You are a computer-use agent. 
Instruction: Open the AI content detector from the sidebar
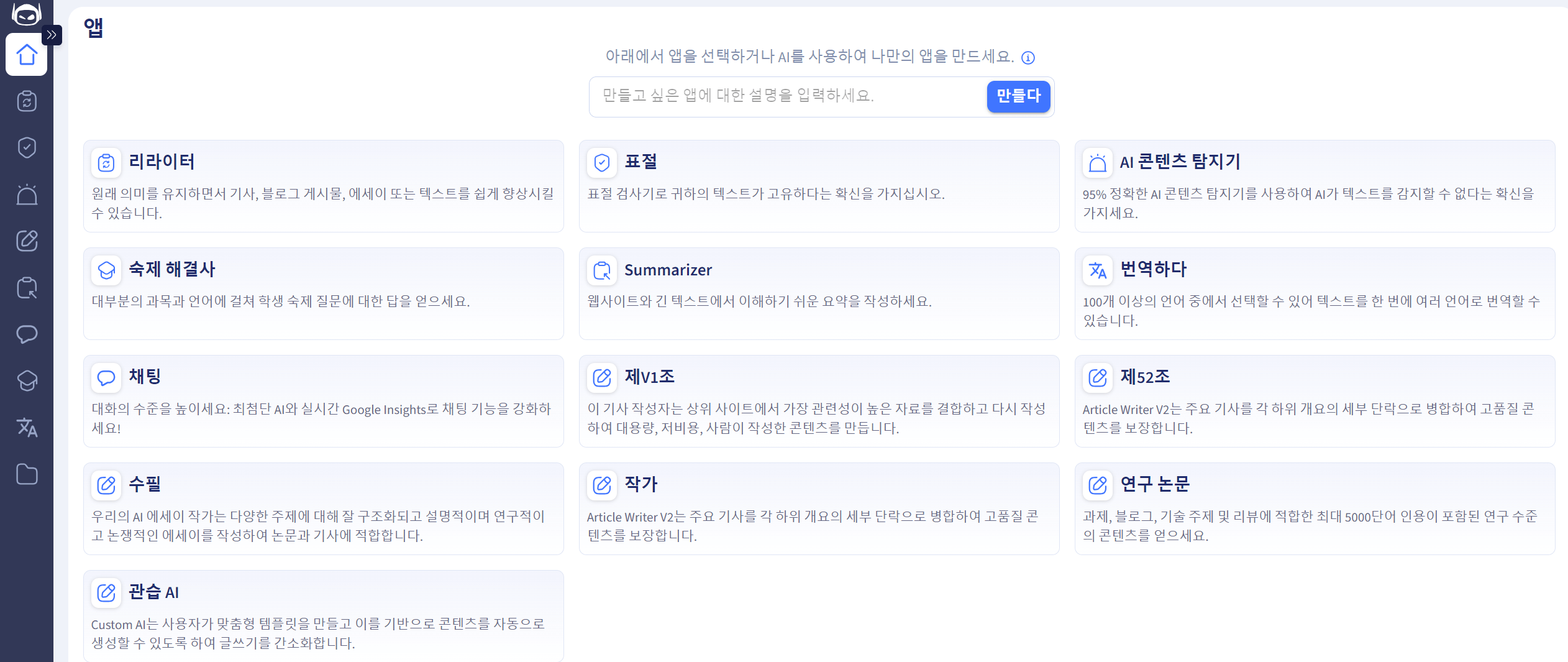(x=26, y=195)
